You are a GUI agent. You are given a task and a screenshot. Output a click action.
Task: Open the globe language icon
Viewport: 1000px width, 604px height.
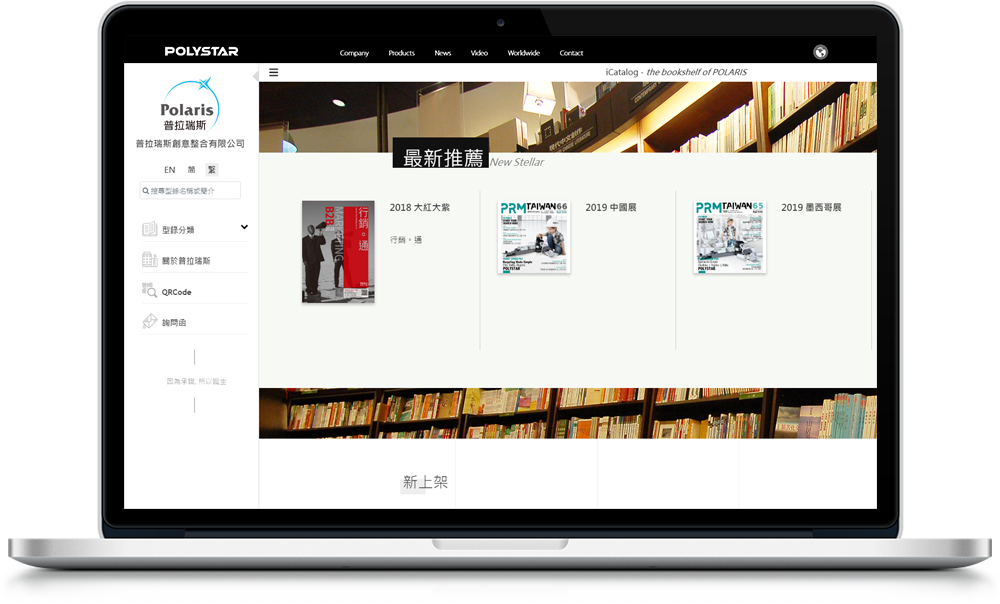click(820, 53)
